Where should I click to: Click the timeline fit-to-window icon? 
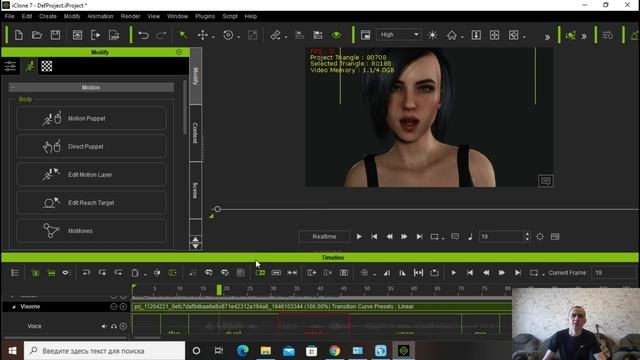click(x=418, y=273)
